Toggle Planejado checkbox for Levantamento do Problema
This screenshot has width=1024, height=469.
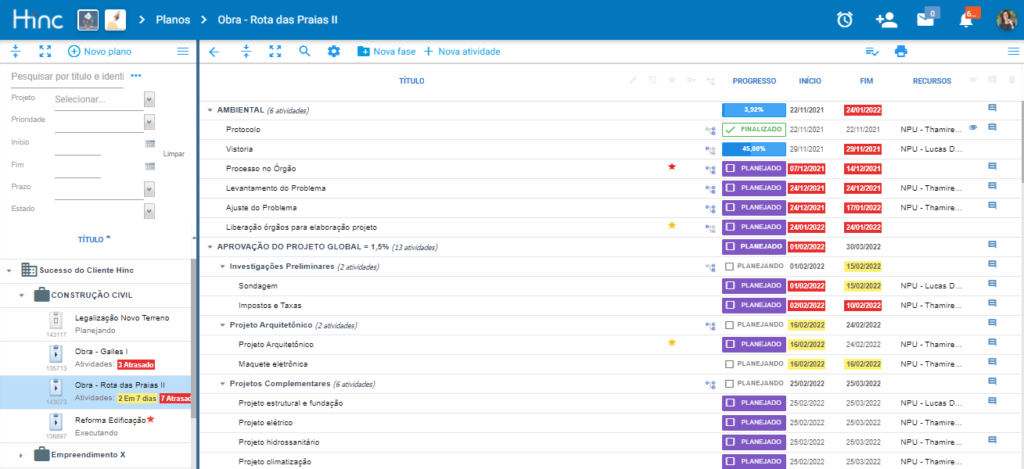(x=731, y=188)
